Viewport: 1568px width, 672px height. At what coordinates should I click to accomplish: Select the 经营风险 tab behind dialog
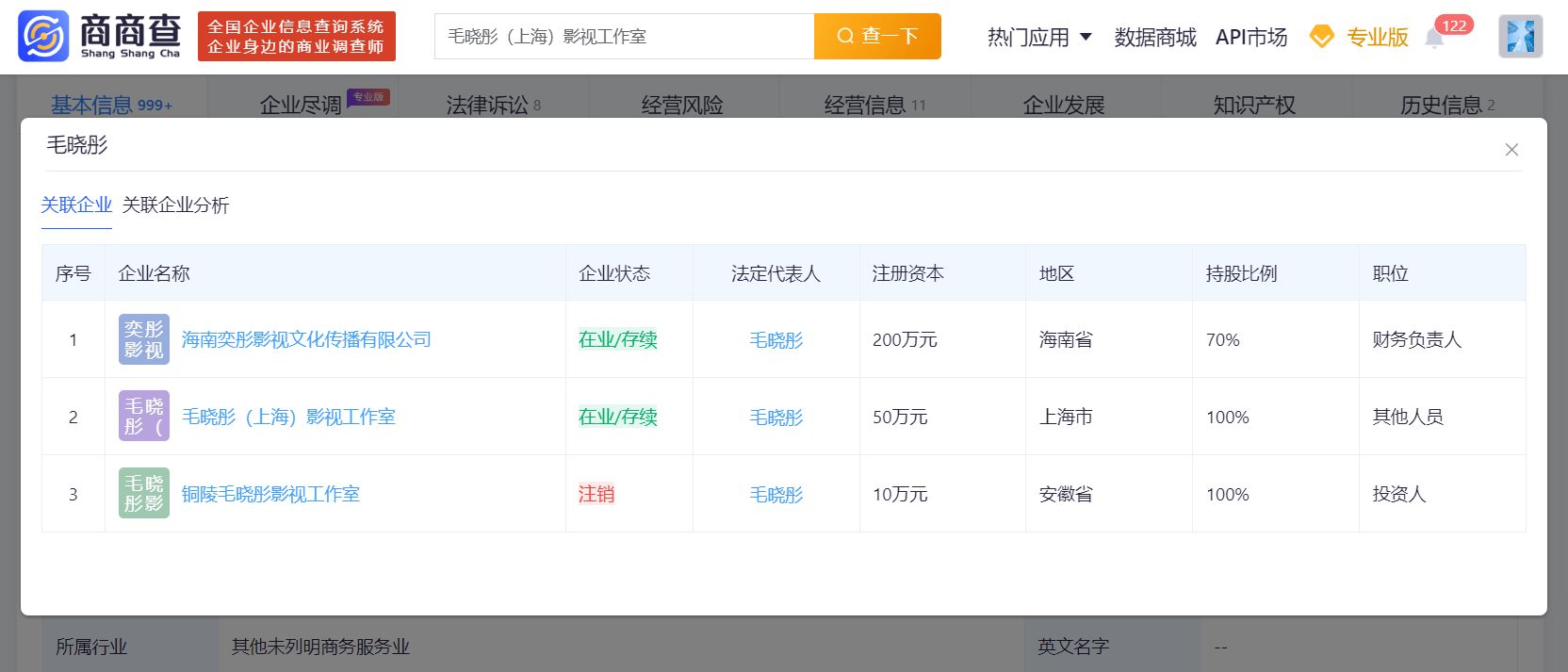(682, 105)
